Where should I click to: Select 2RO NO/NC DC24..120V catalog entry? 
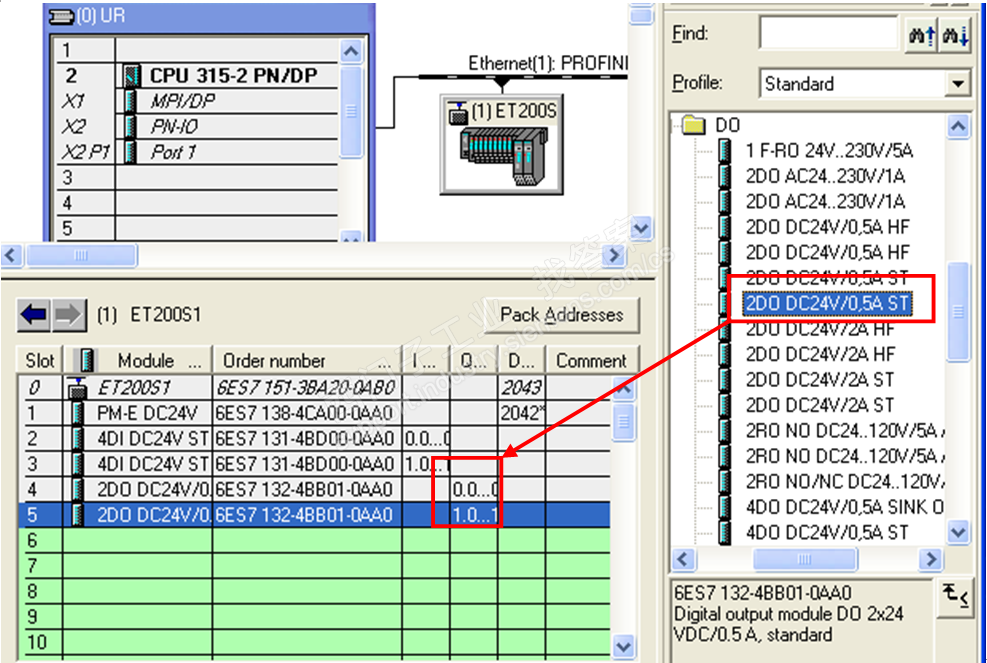point(844,482)
